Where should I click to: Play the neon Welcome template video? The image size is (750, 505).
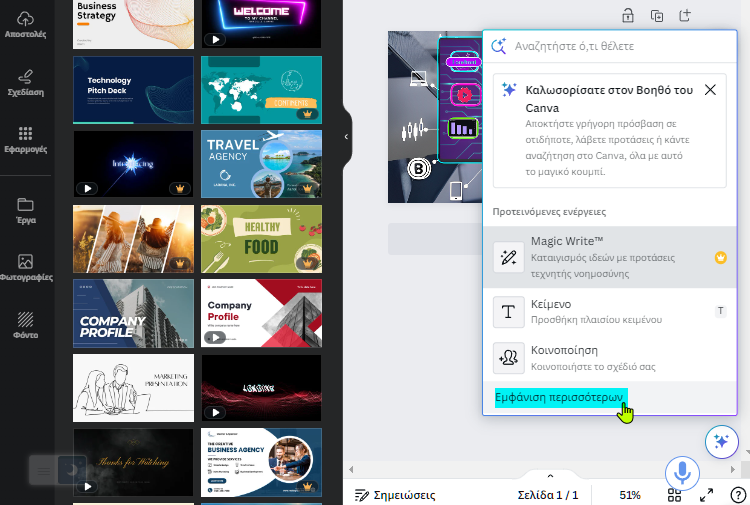pos(215,40)
